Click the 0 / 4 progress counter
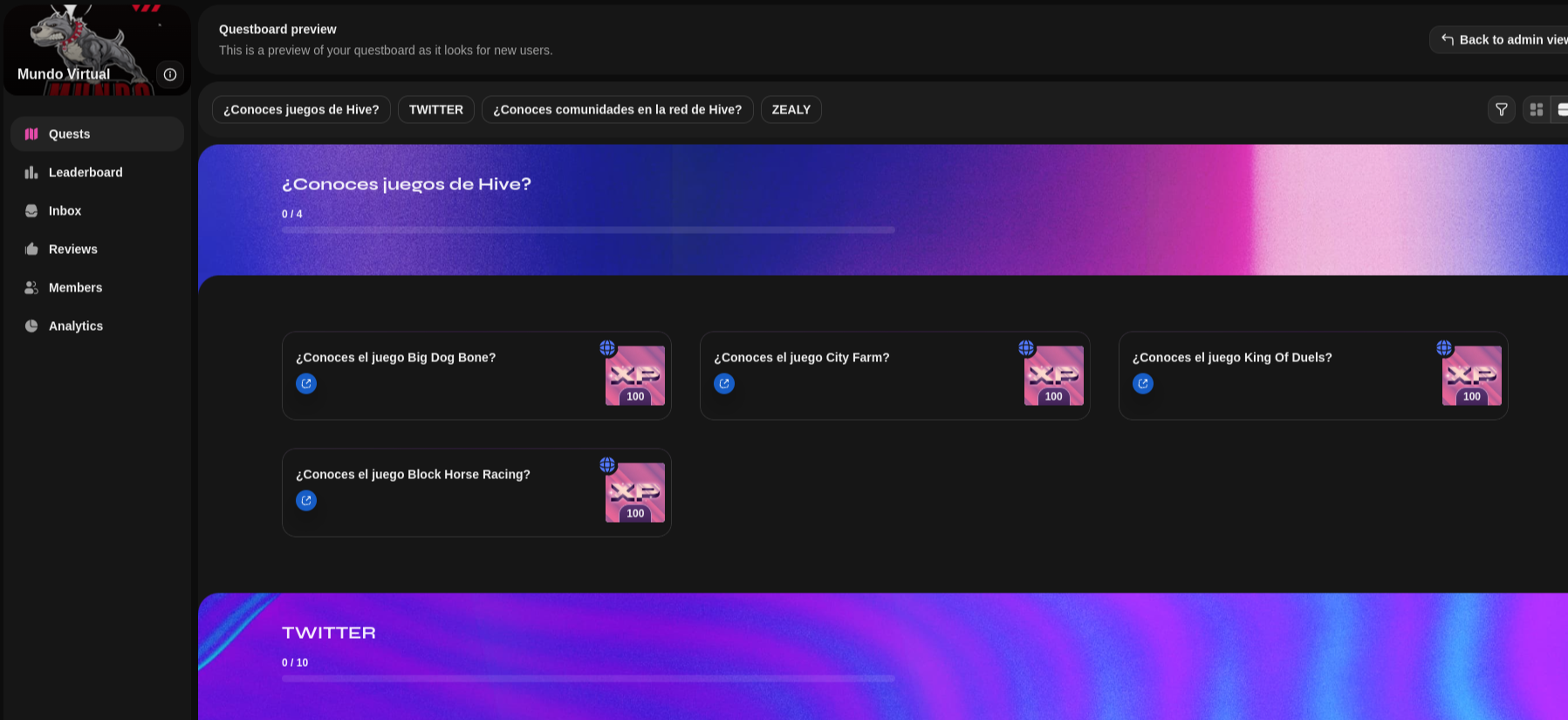This screenshot has height=720, width=1568. [x=292, y=214]
